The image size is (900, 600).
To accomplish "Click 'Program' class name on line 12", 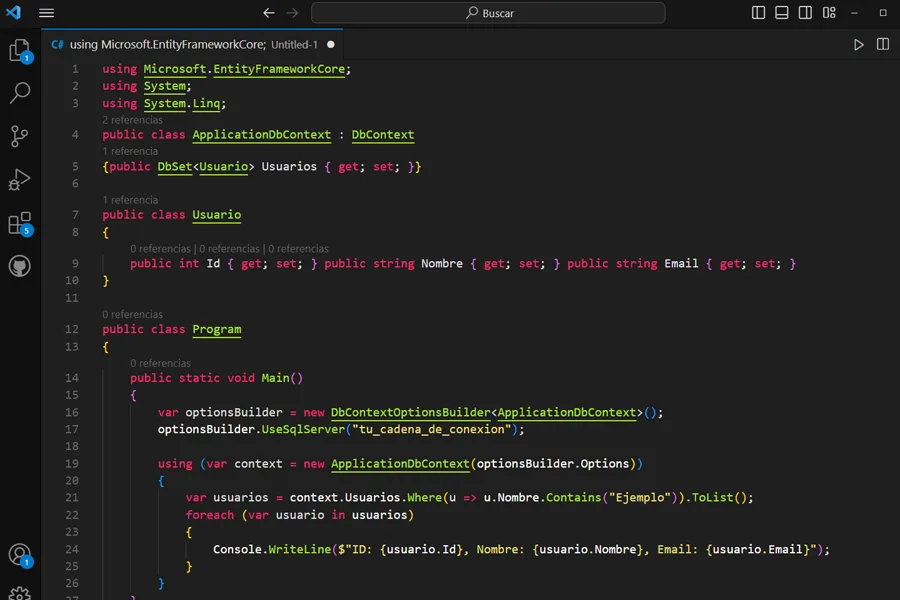I will click(216, 330).
